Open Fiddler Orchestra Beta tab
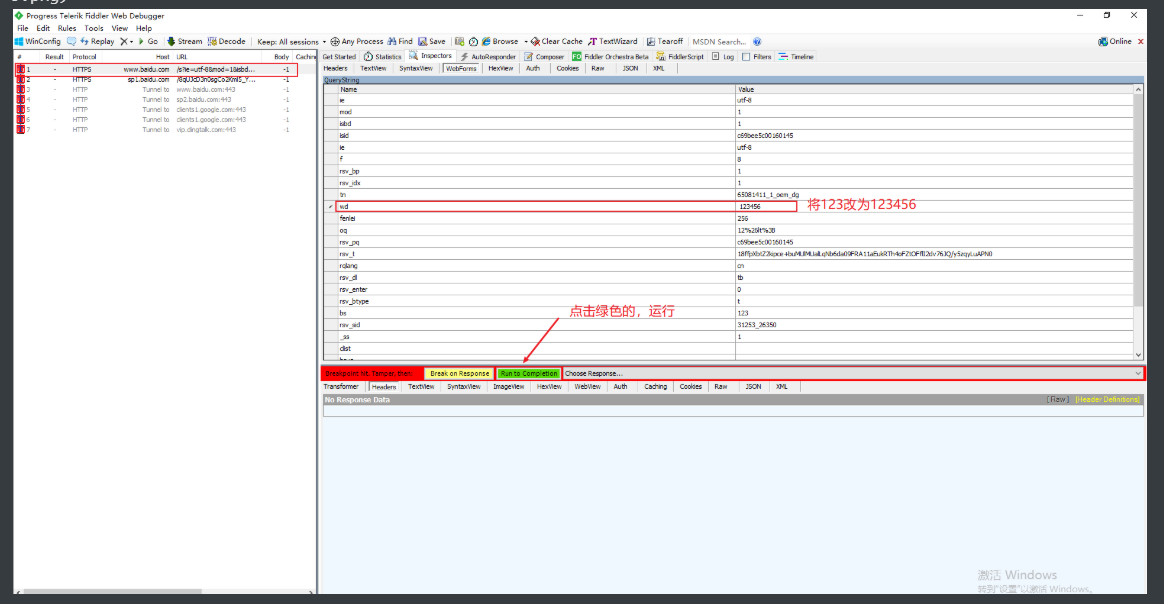The width and height of the screenshot is (1164, 604). 610,56
